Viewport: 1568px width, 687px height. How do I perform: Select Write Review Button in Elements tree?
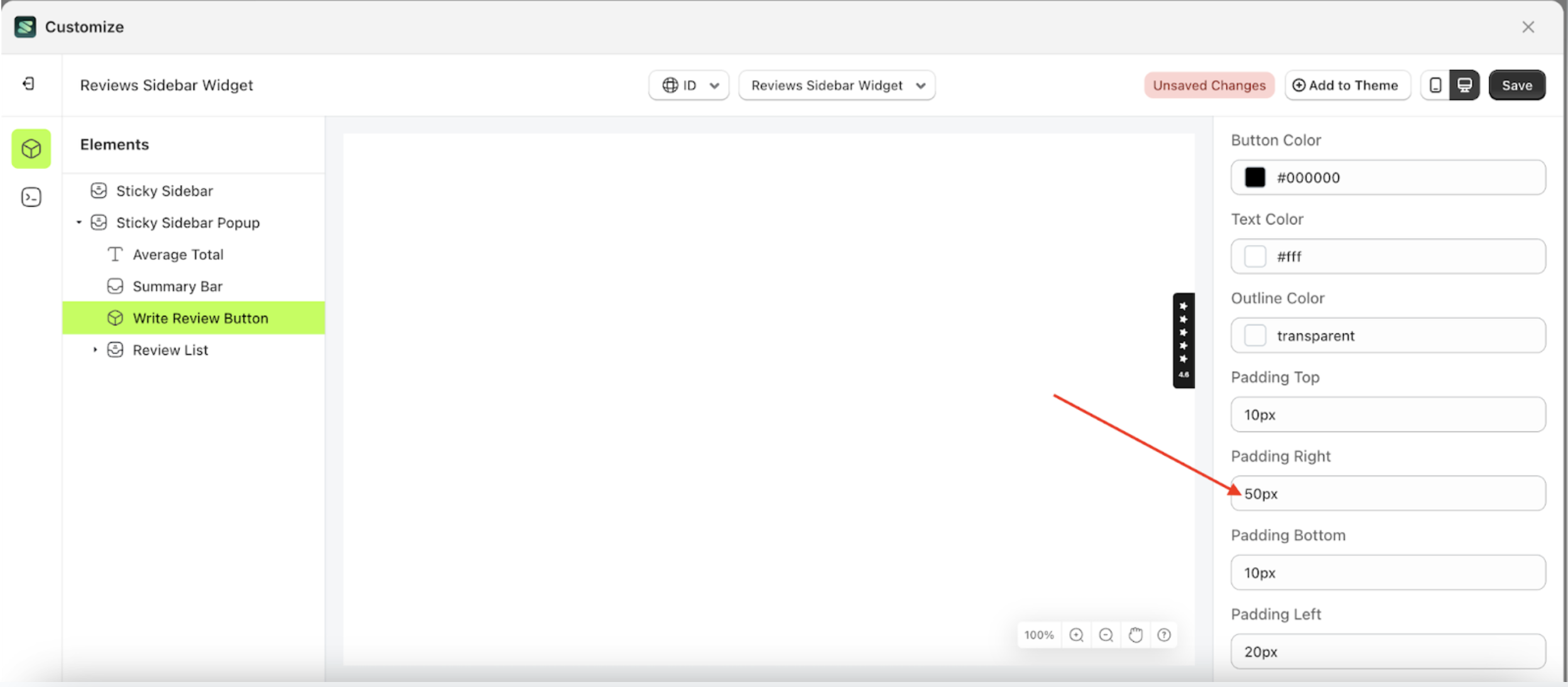click(199, 318)
